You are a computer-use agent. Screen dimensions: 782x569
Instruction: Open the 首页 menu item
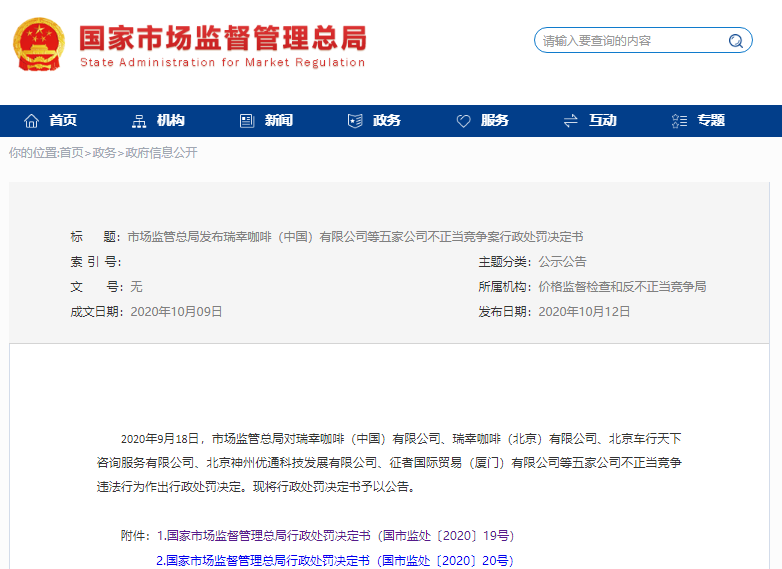tap(63, 121)
